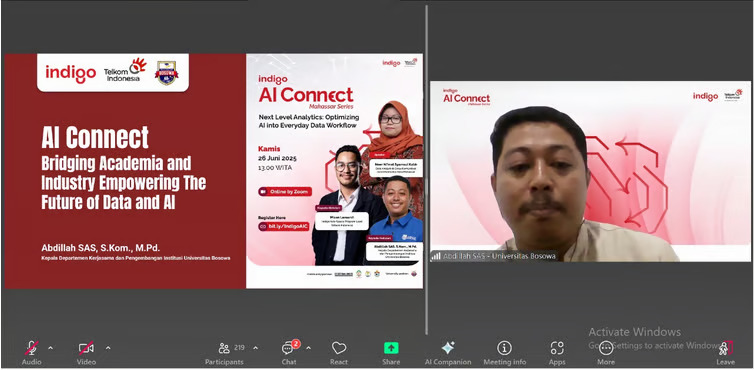Click the divider handle between share and video
This screenshot has height=370, width=754.
(426, 169)
